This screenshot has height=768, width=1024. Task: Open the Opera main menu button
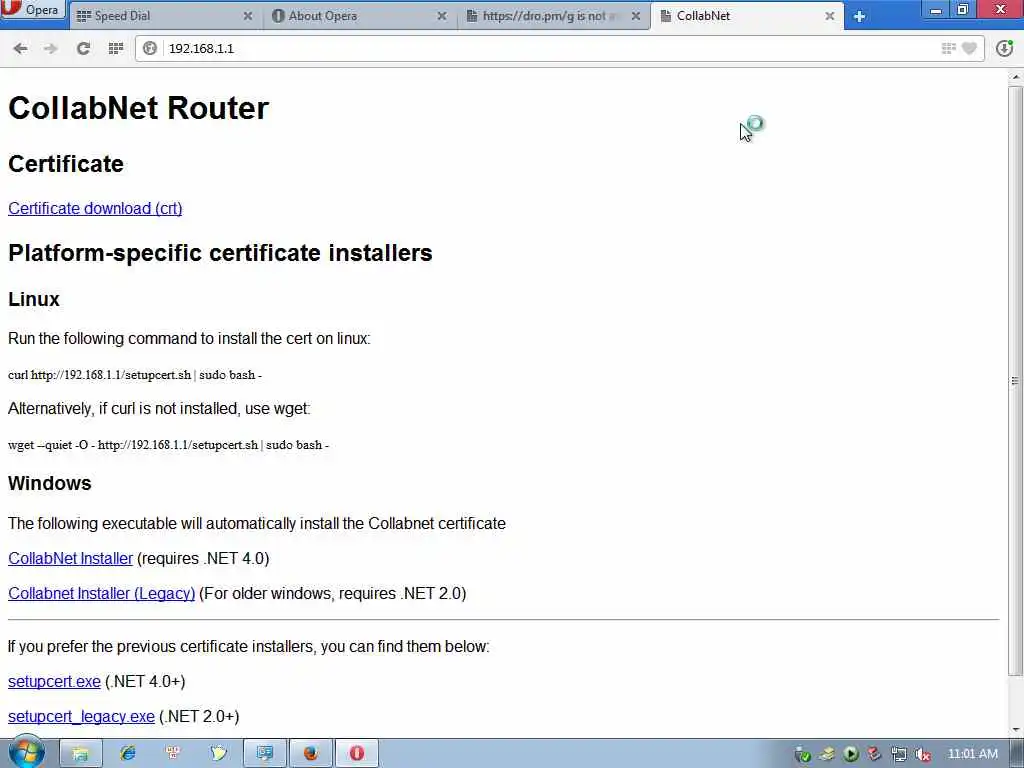coord(33,10)
